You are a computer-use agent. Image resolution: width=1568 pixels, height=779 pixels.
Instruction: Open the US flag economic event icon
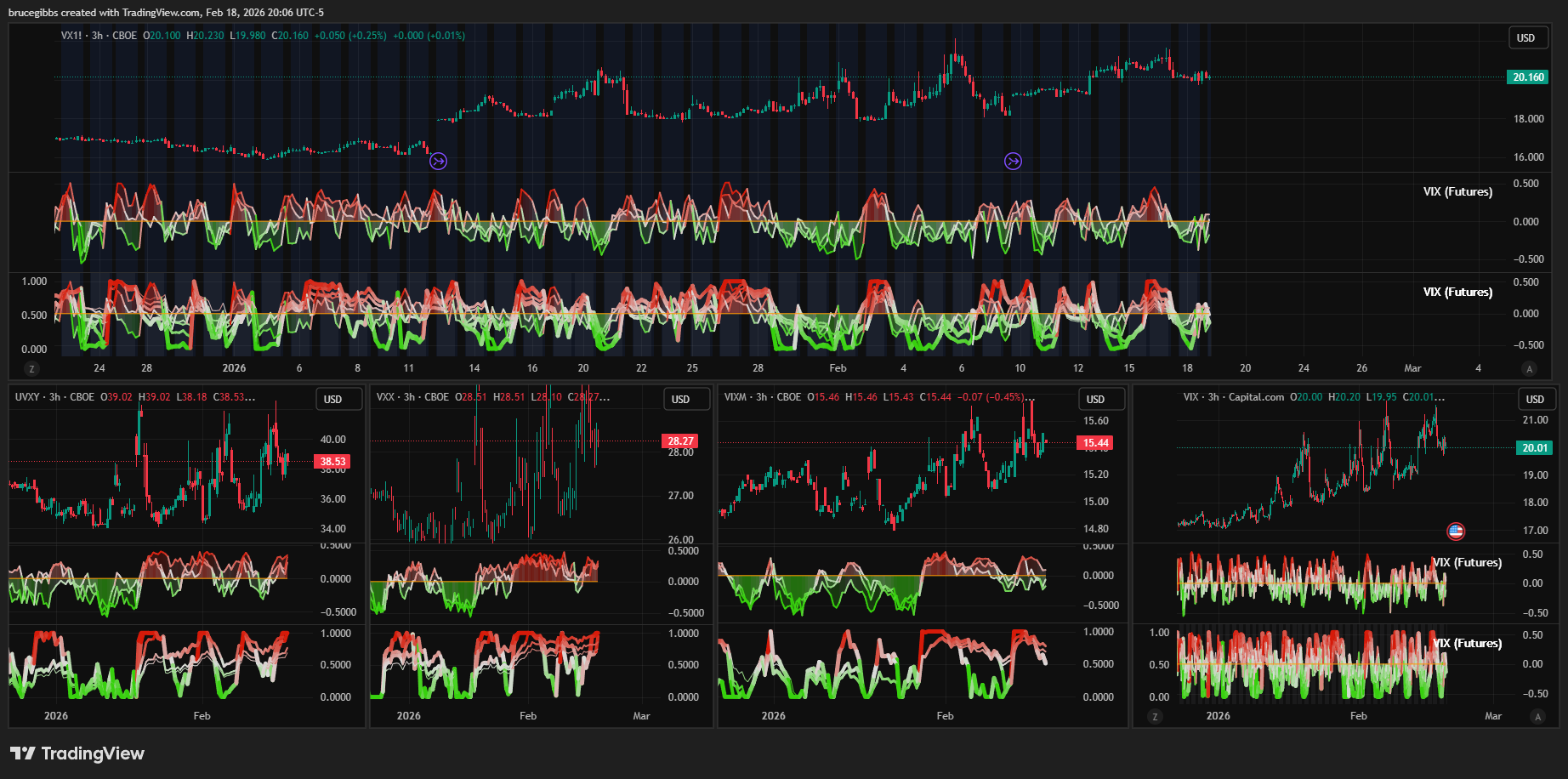click(1456, 532)
